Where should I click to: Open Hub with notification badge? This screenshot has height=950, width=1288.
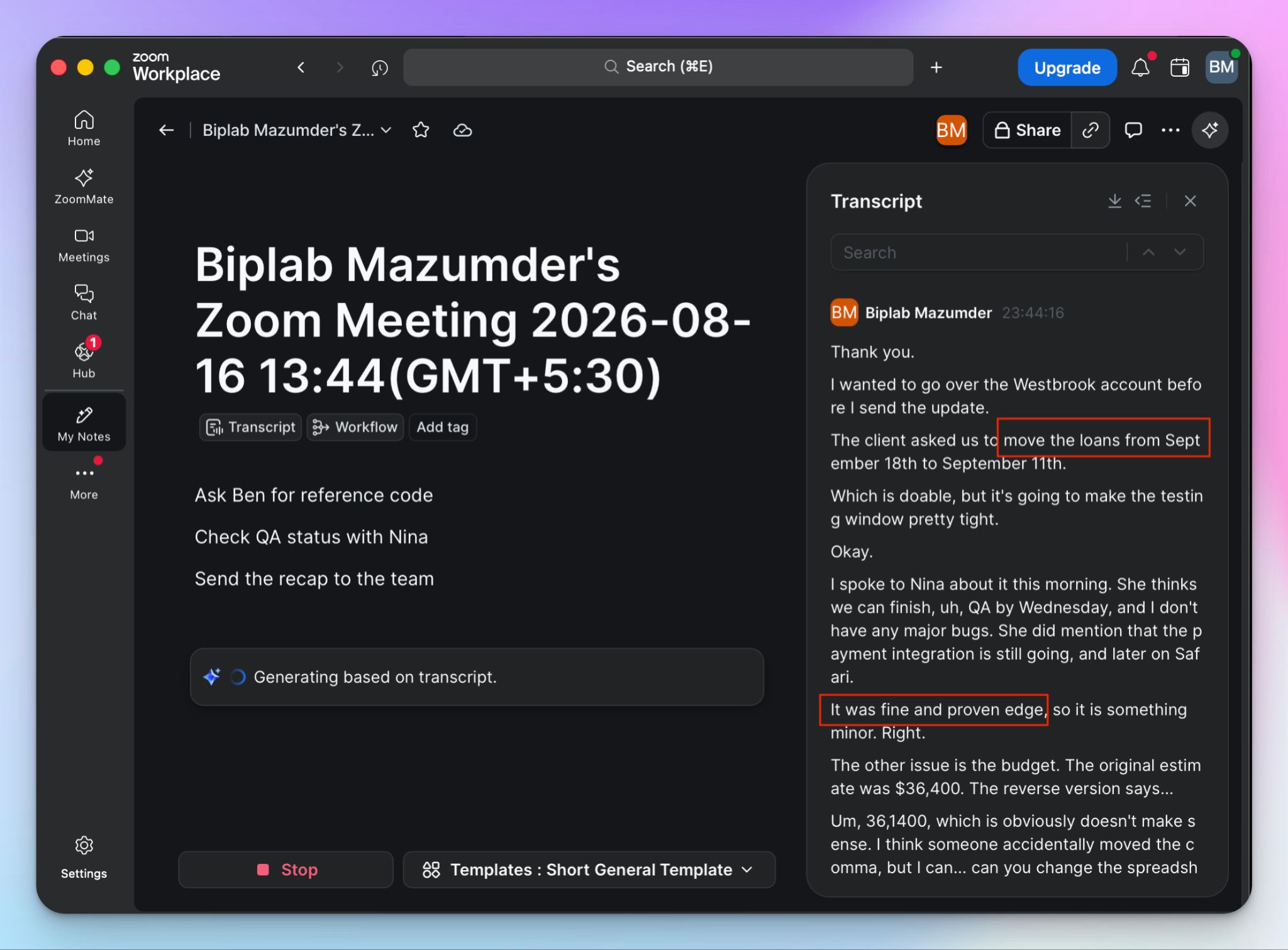(84, 360)
